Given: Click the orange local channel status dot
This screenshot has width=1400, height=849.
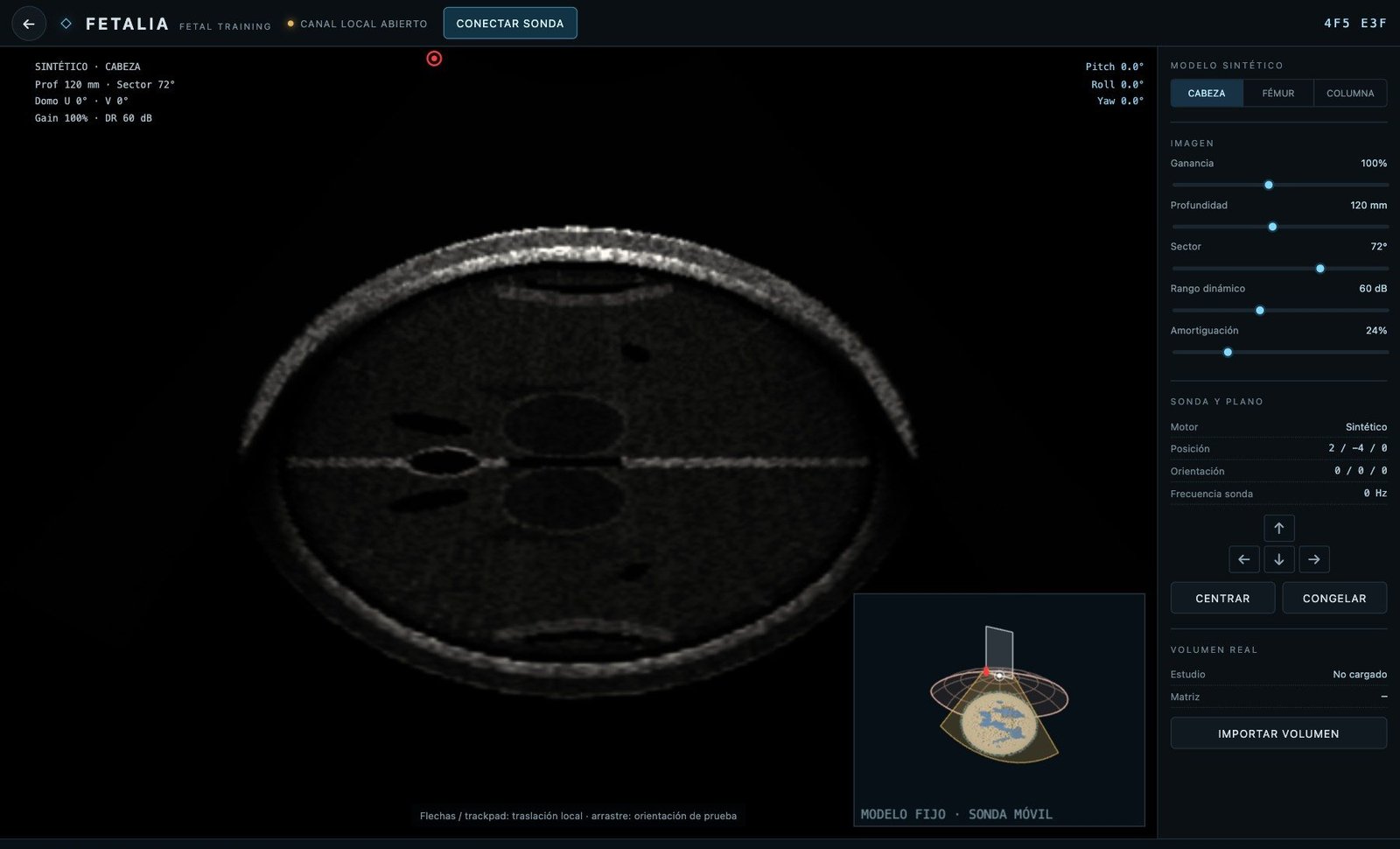Looking at the screenshot, I should pos(290,24).
